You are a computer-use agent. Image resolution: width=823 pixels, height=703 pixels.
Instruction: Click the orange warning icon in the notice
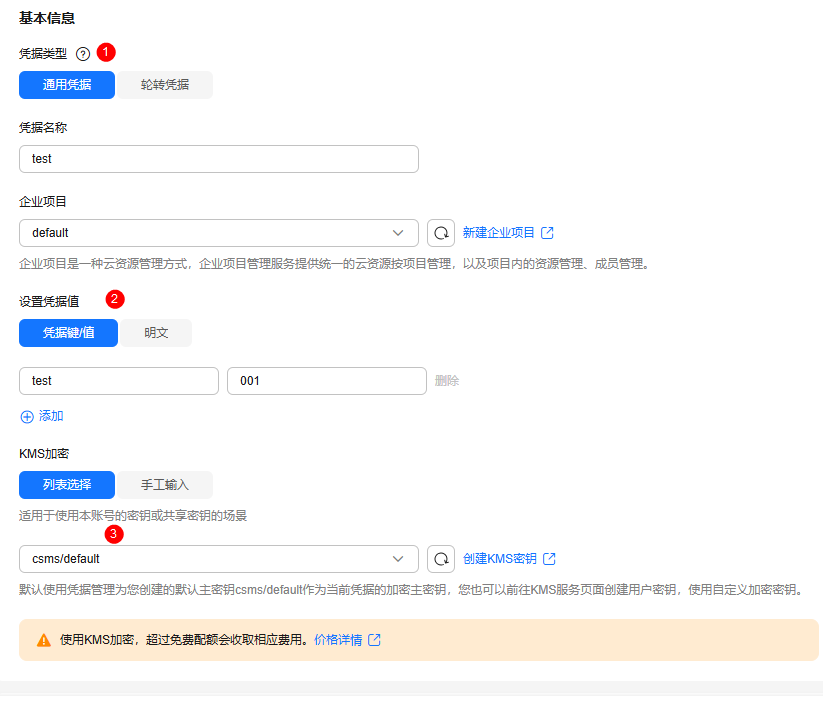pyautogui.click(x=44, y=641)
